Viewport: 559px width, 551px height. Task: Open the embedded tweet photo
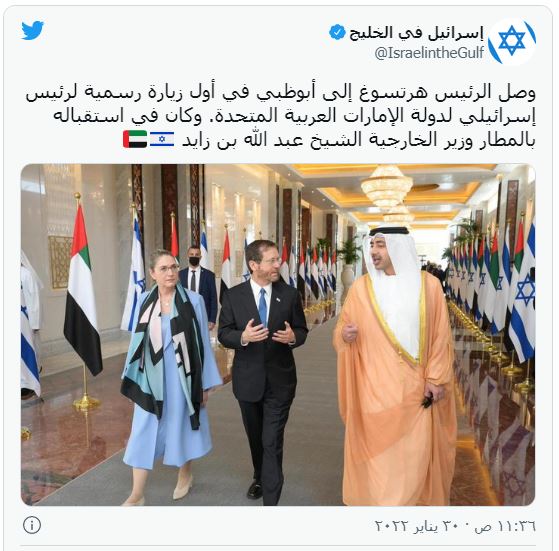coord(278,335)
